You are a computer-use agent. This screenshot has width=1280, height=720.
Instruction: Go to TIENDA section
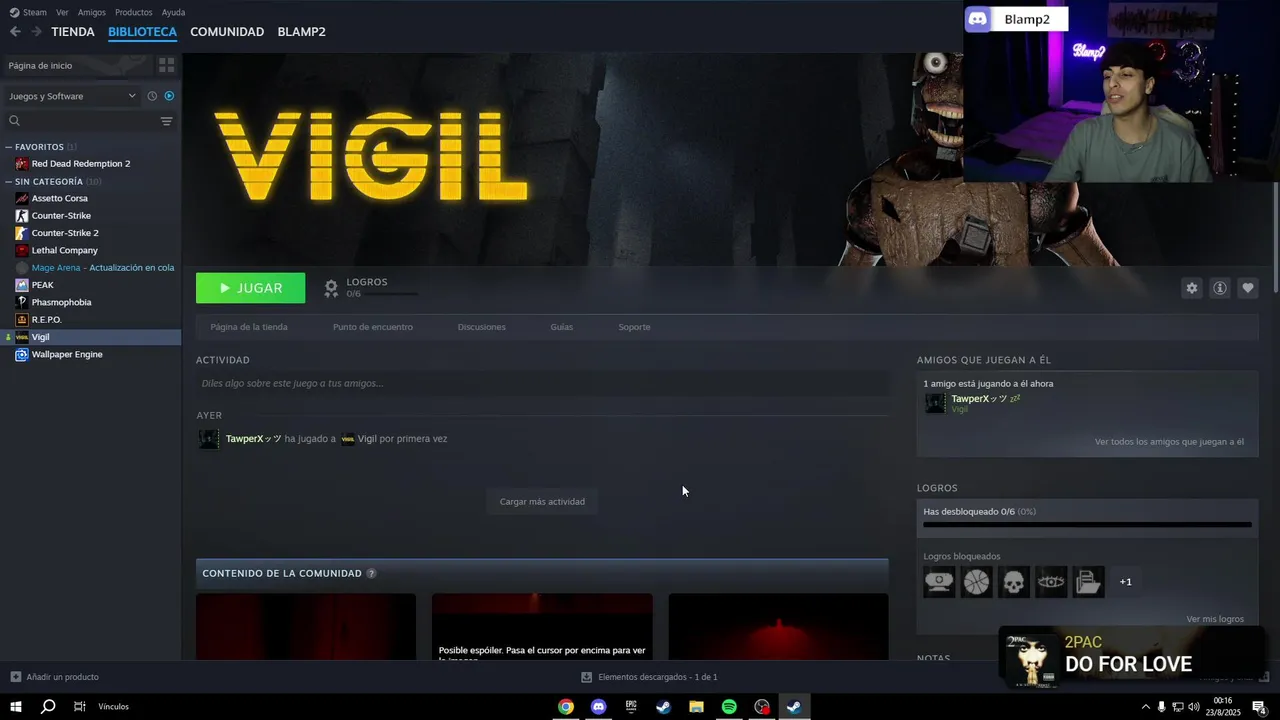point(73,32)
